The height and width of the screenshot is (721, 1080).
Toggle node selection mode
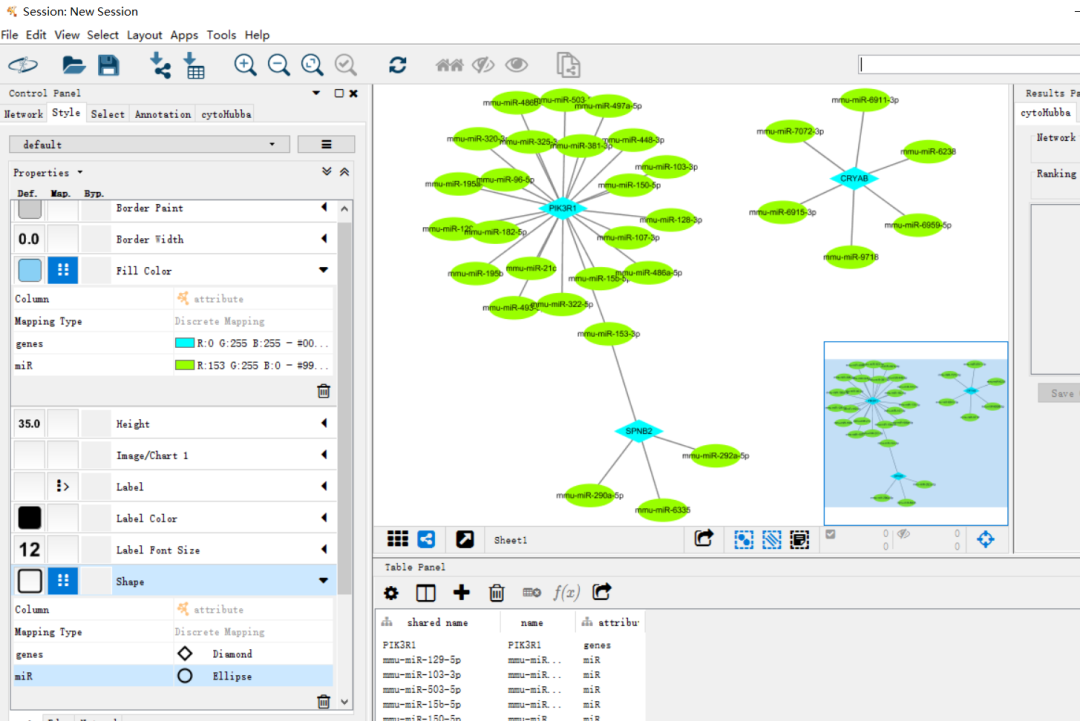(x=743, y=539)
